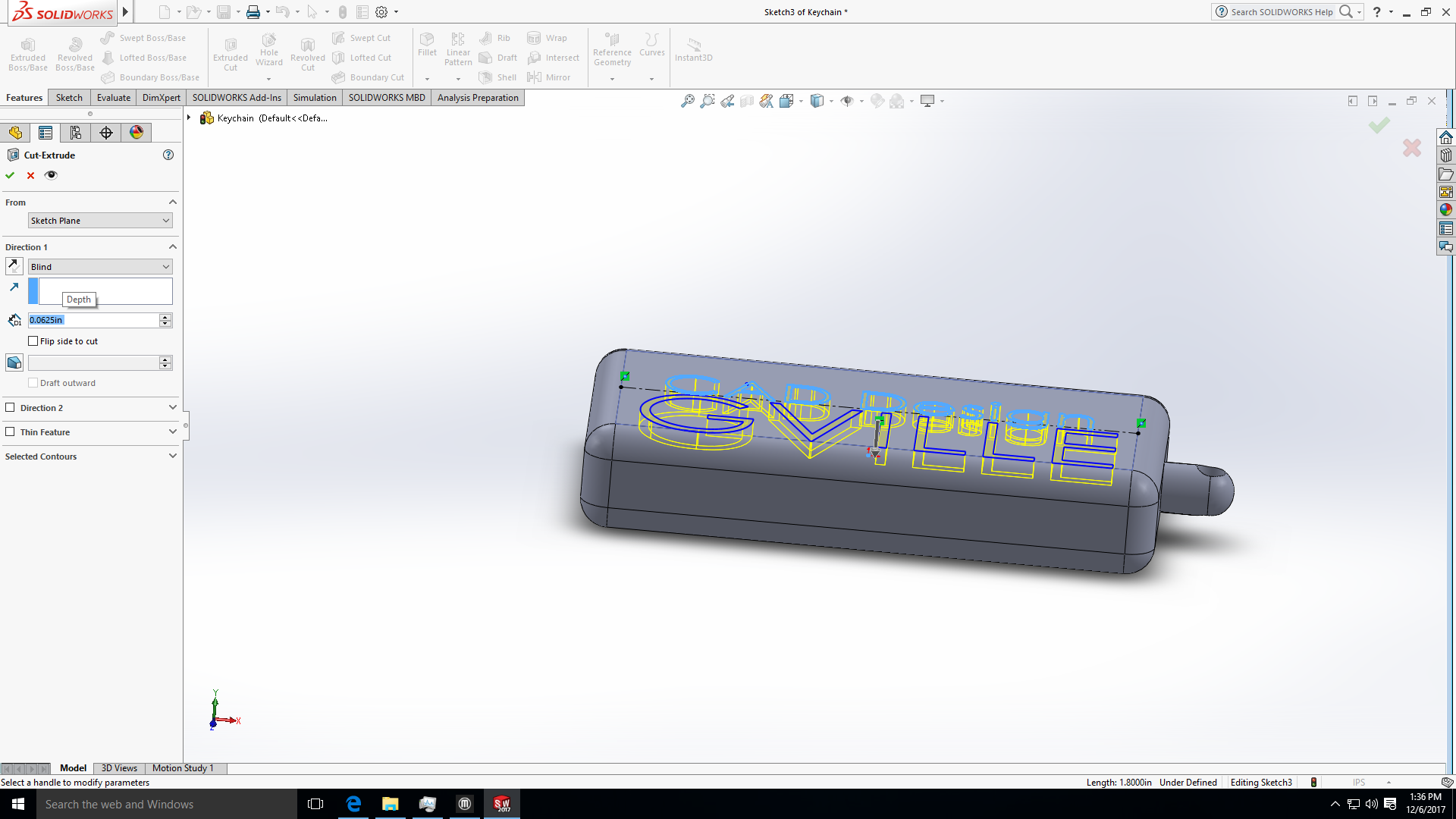Open the Motion Study 1 tab
The image size is (1456, 819).
point(183,768)
